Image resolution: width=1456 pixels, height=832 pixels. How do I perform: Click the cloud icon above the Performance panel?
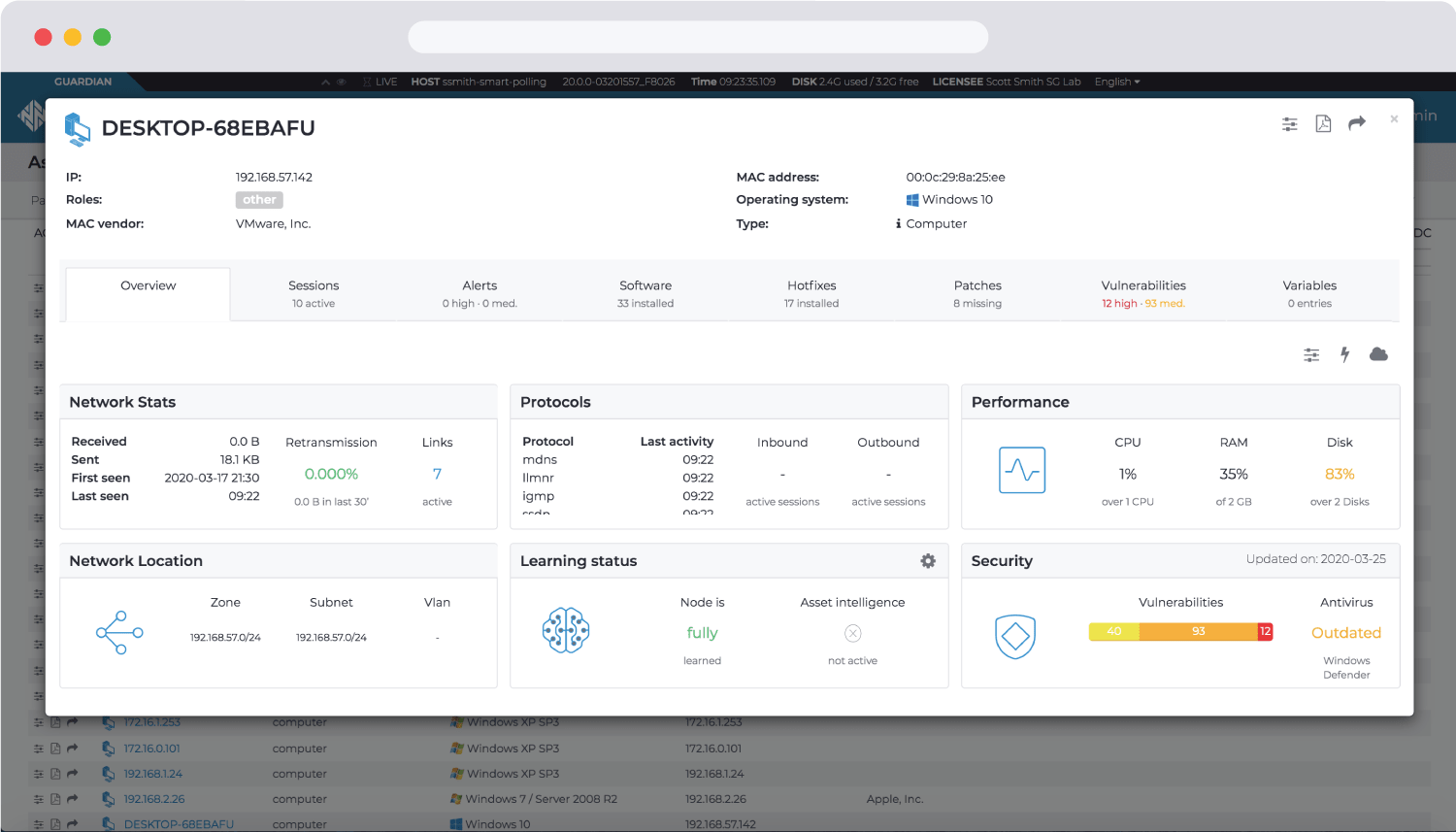[x=1378, y=354]
